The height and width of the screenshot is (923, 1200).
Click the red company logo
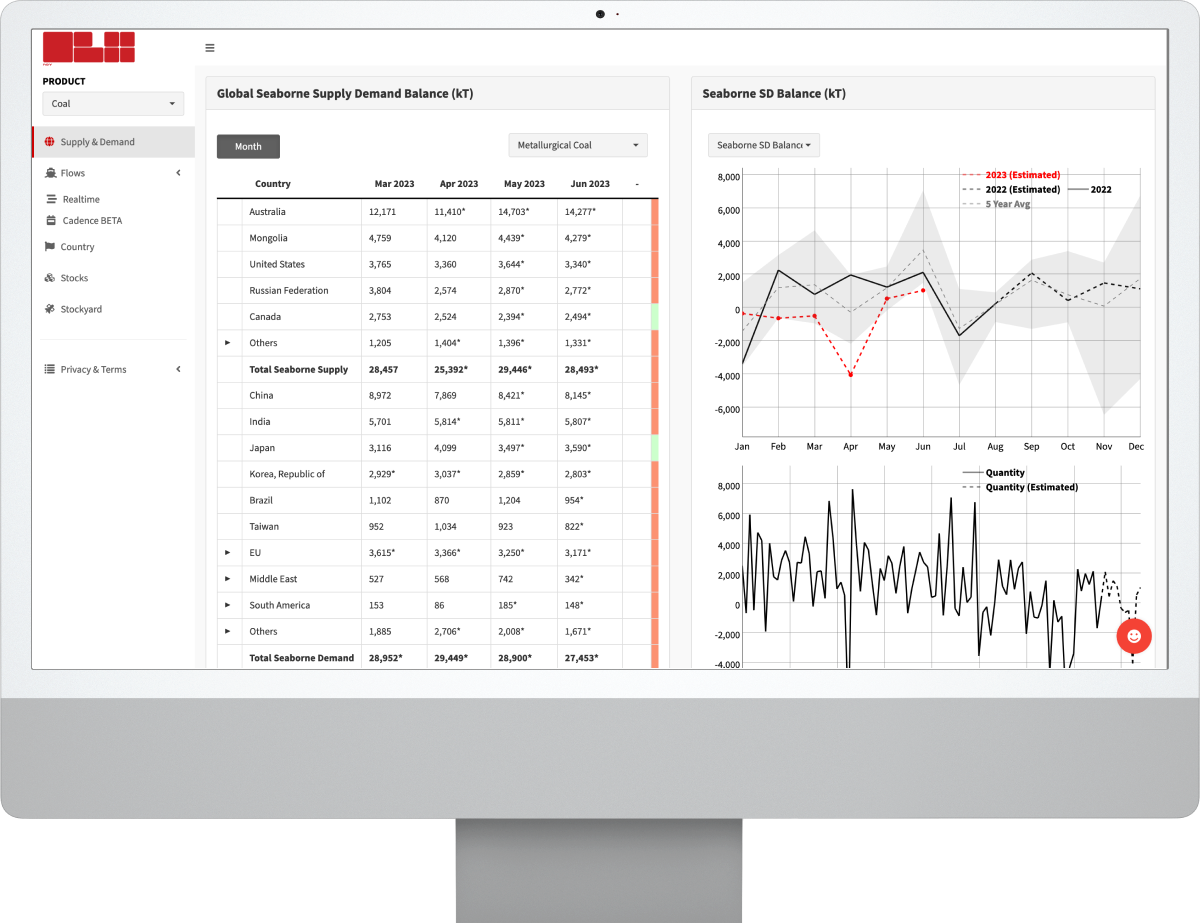click(x=88, y=47)
